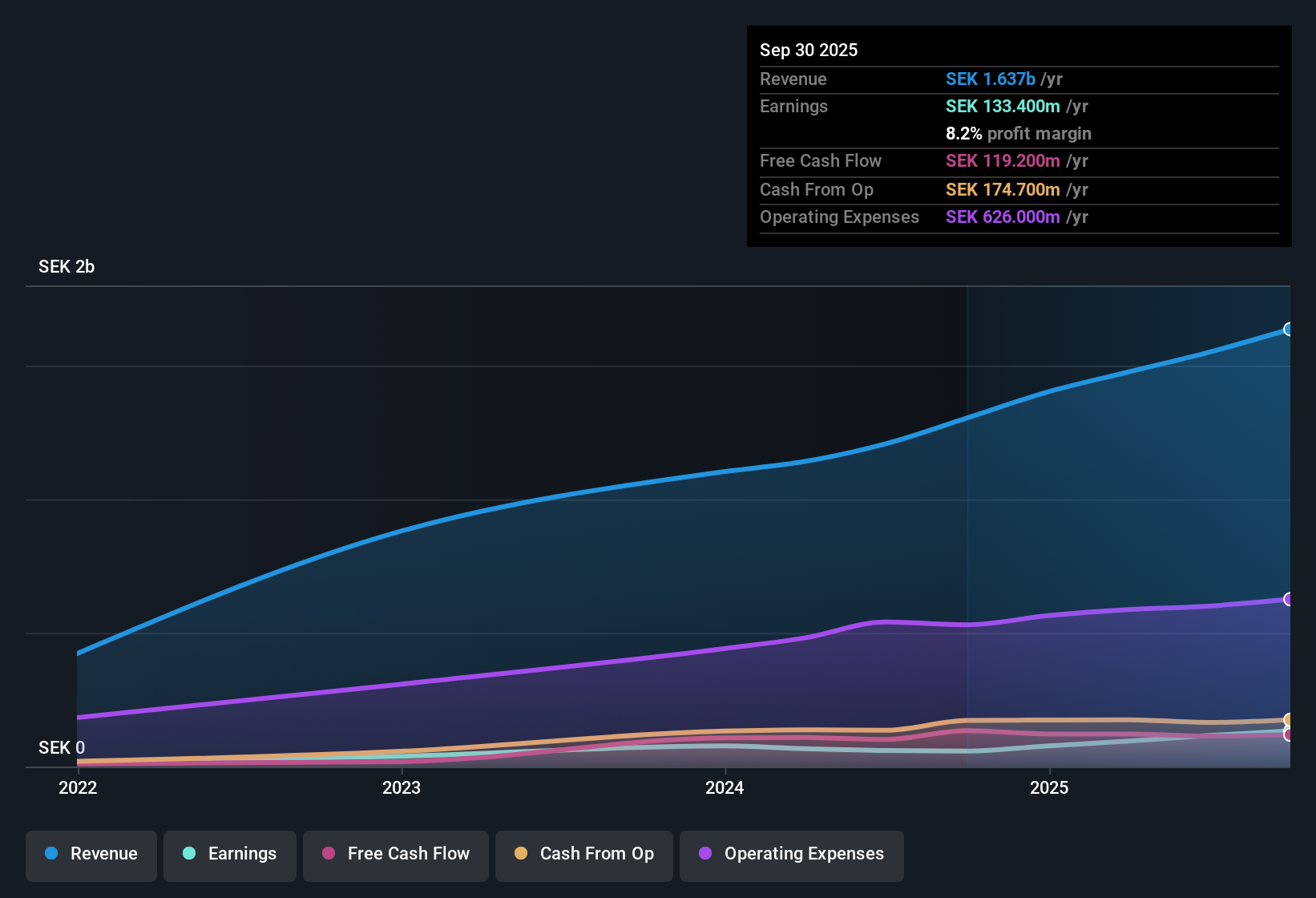Click the Cash From Op endpoint marker
The image size is (1316, 898).
(x=1289, y=720)
